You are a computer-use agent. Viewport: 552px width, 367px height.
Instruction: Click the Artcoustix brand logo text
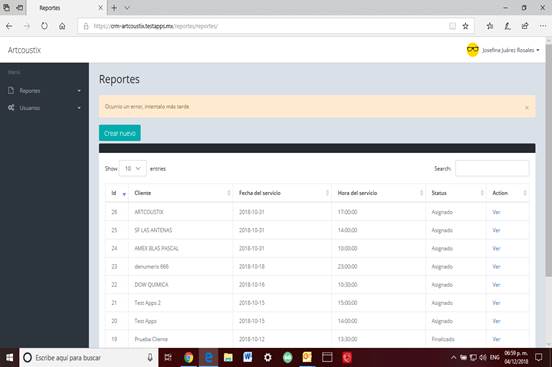click(24, 50)
